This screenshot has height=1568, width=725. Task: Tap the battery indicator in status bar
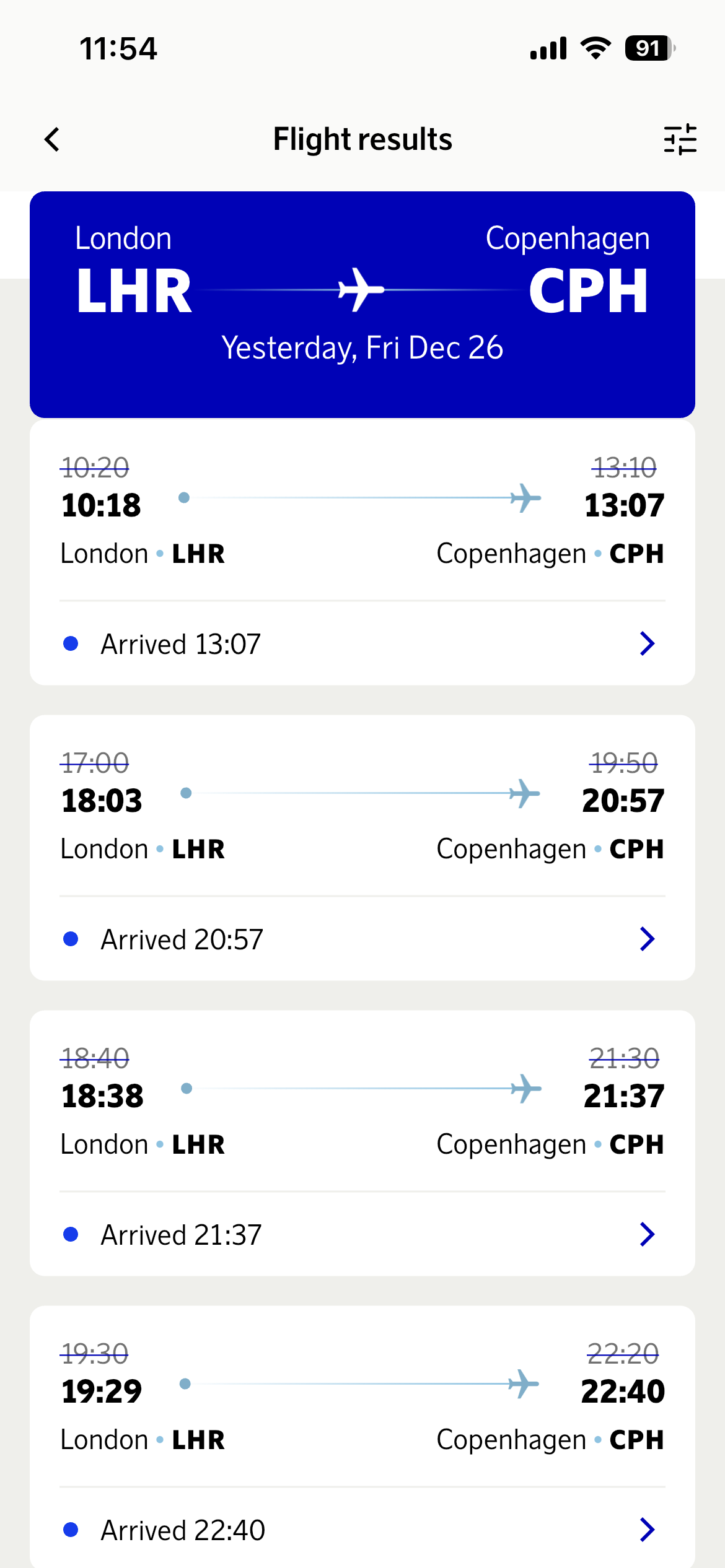649,48
